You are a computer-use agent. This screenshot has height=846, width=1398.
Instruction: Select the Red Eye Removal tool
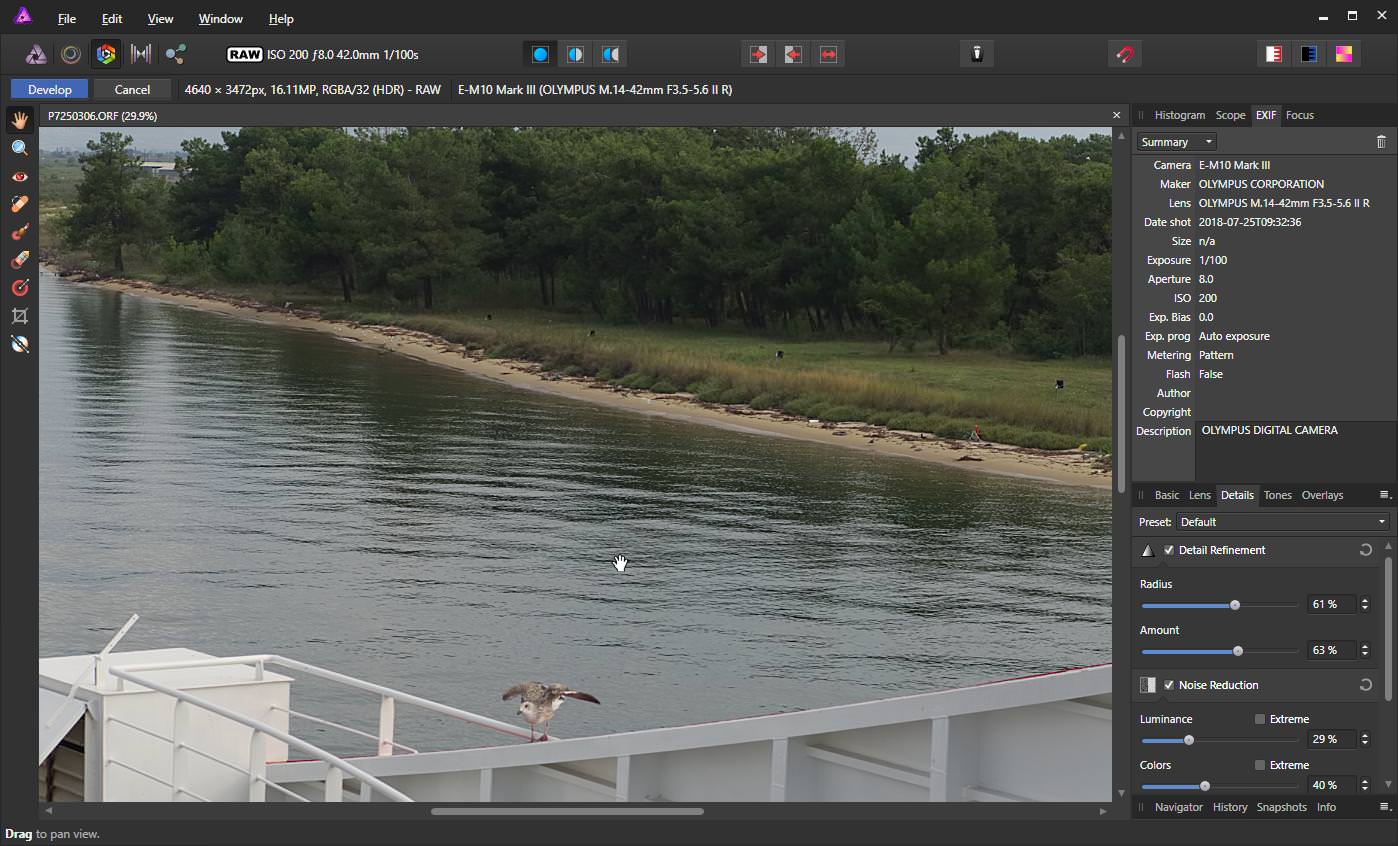coord(19,176)
